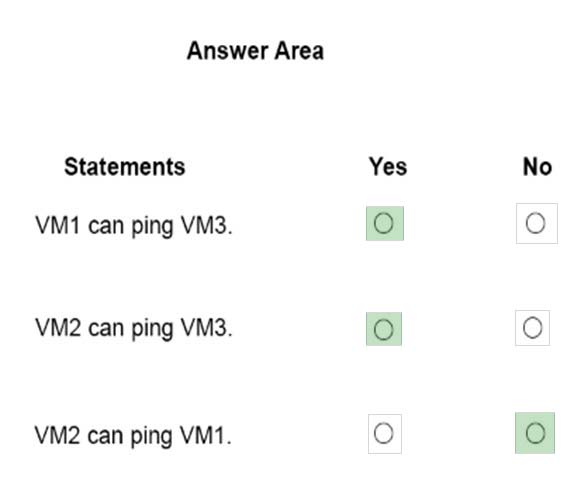
Task: Click the statement 'VM1 can ping VM3.'
Action: [x=134, y=226]
